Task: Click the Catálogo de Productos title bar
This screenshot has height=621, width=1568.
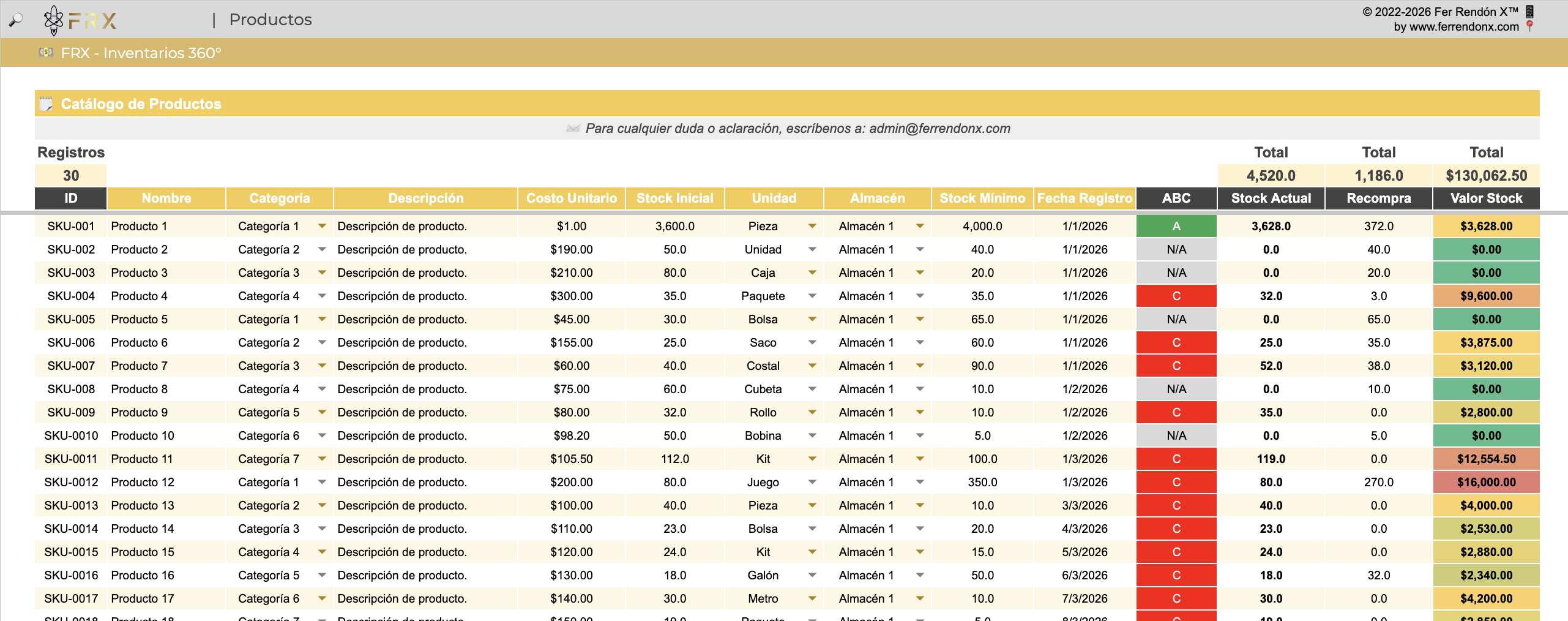Action: click(x=787, y=103)
